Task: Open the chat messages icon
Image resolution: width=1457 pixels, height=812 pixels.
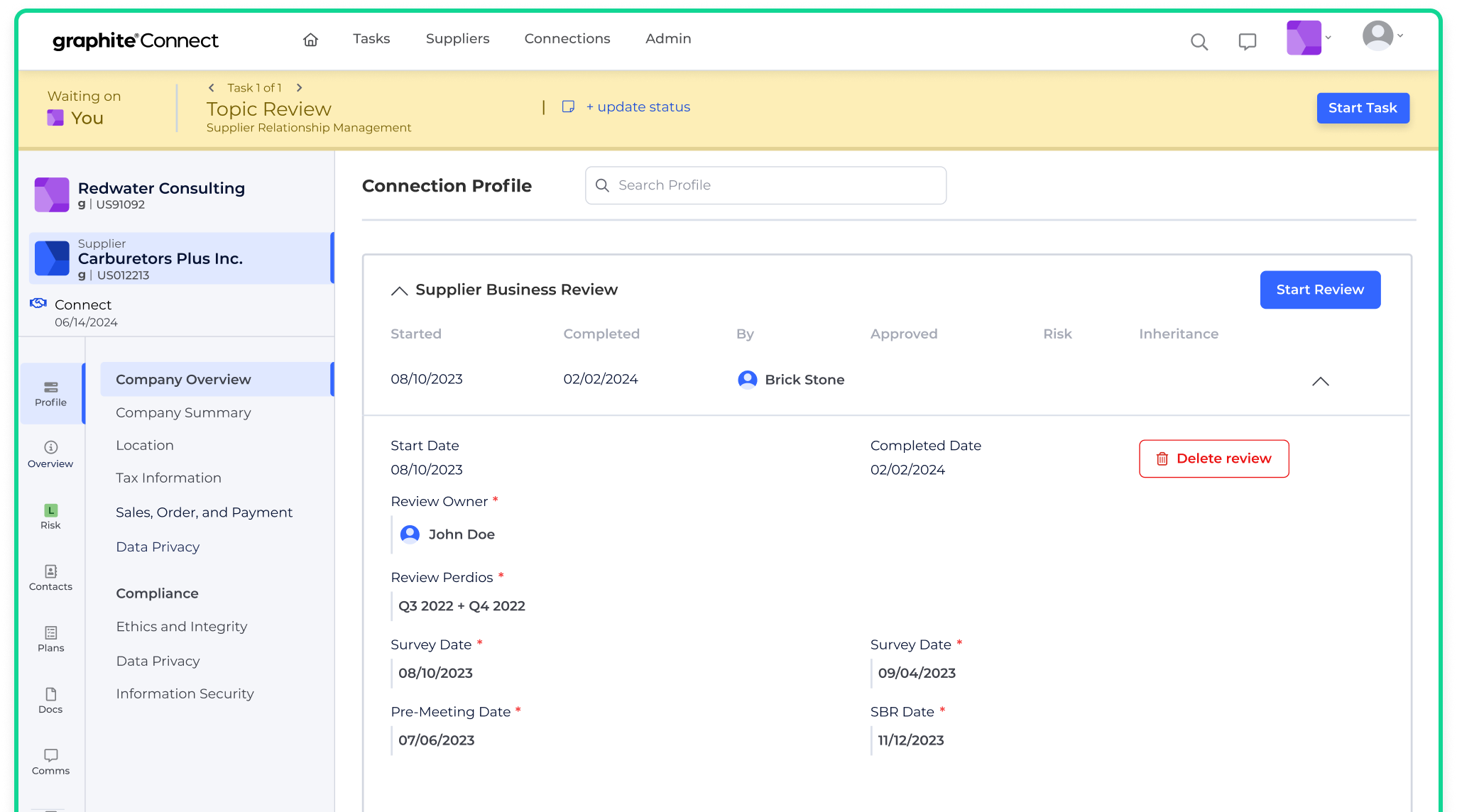Action: pyautogui.click(x=1247, y=42)
